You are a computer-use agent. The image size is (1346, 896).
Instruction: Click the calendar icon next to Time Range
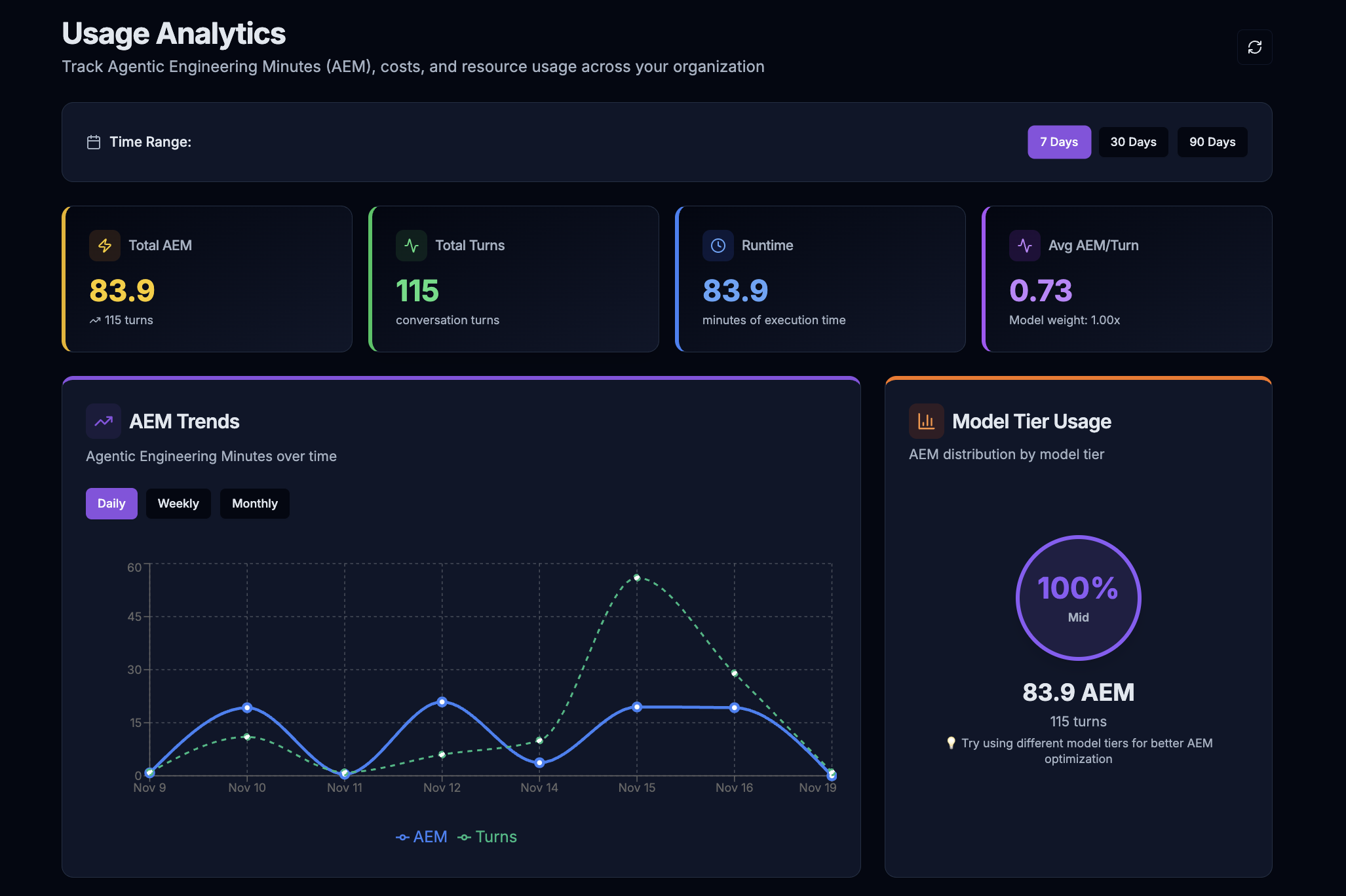92,141
